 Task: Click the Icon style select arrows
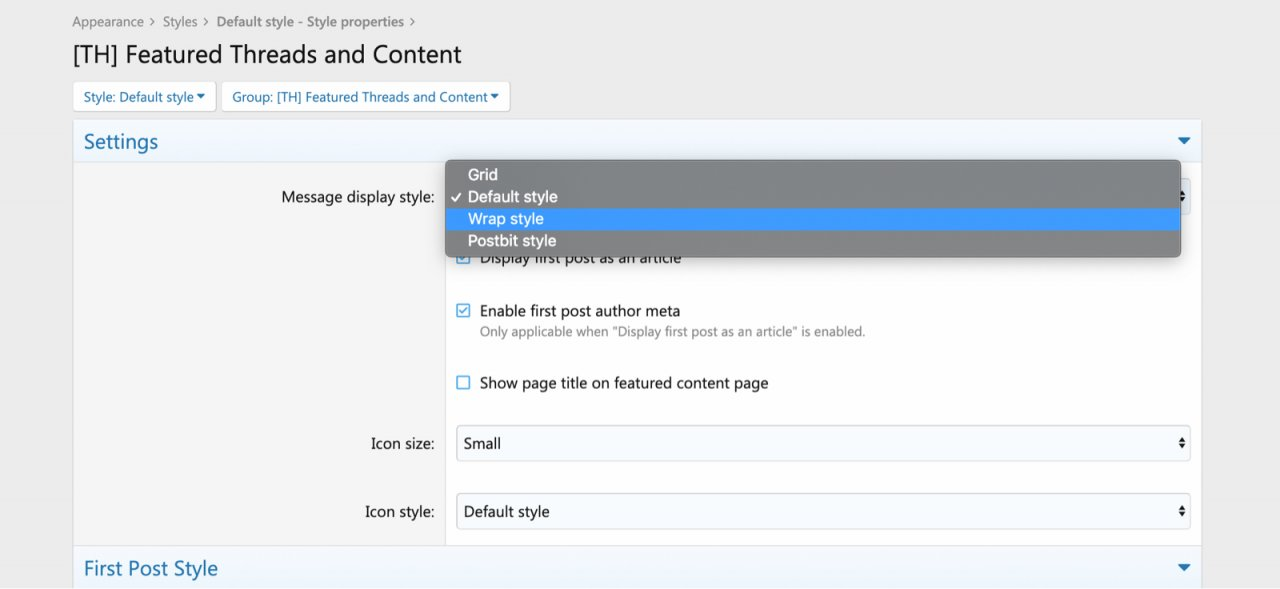click(1182, 511)
